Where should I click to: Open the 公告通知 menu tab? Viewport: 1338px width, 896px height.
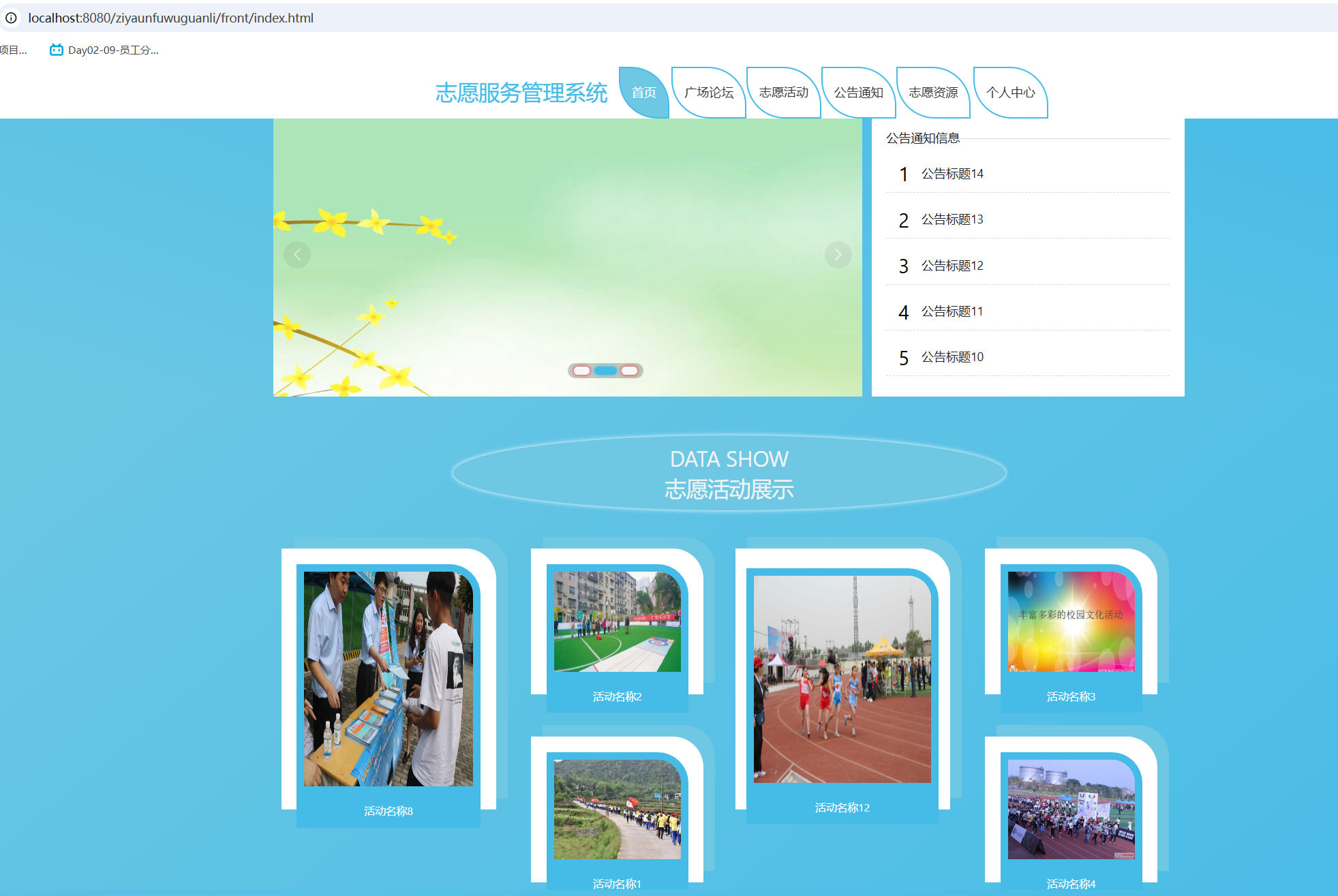pos(859,93)
